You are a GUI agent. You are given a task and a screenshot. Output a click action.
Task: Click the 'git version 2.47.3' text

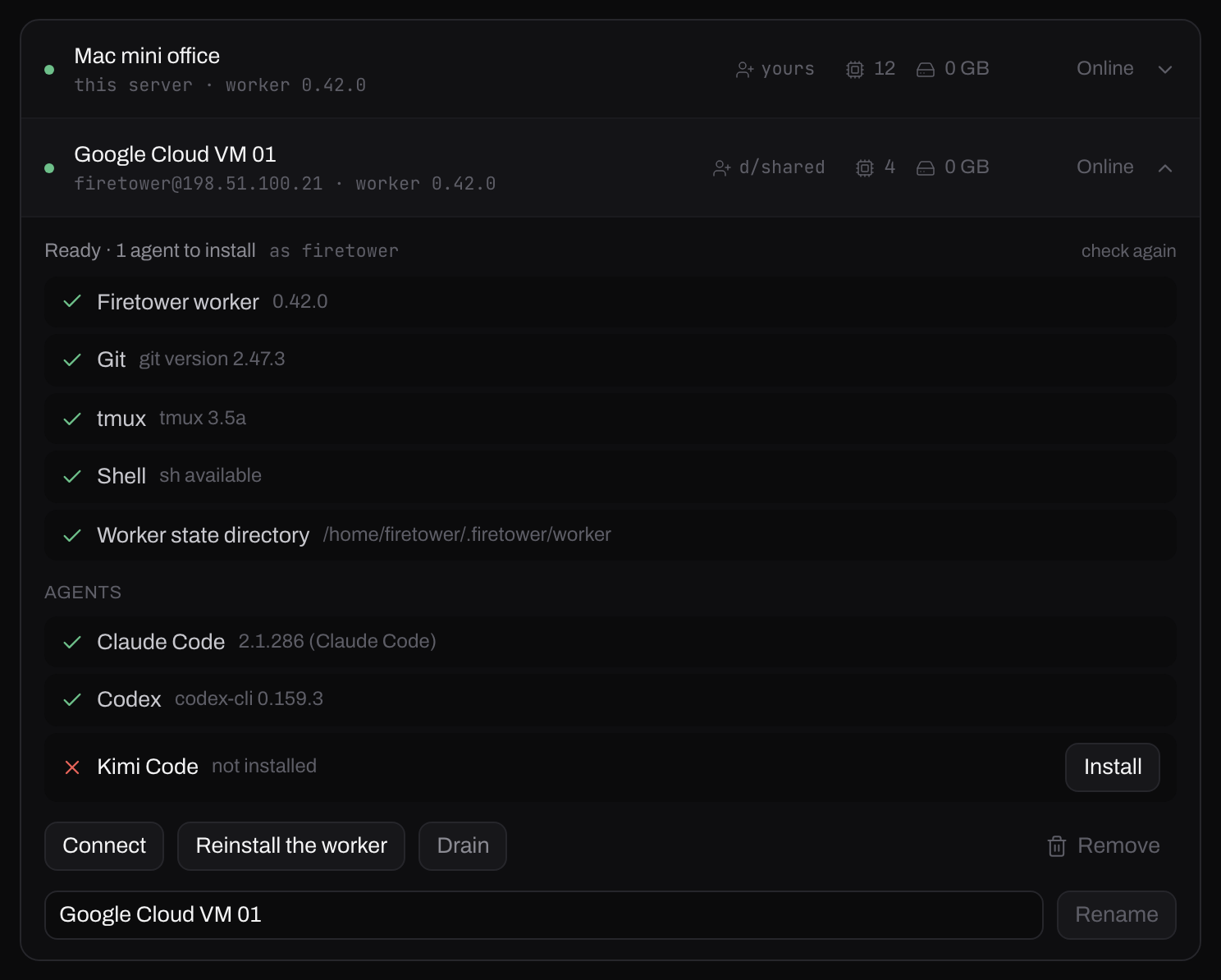(x=212, y=359)
